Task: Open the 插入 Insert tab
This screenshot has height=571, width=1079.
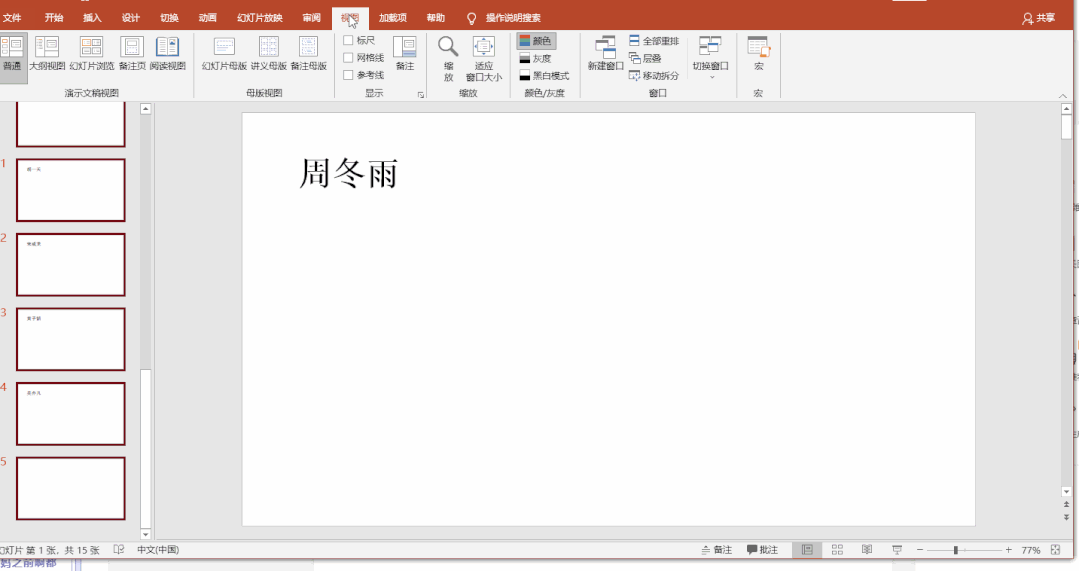Action: tap(92, 18)
